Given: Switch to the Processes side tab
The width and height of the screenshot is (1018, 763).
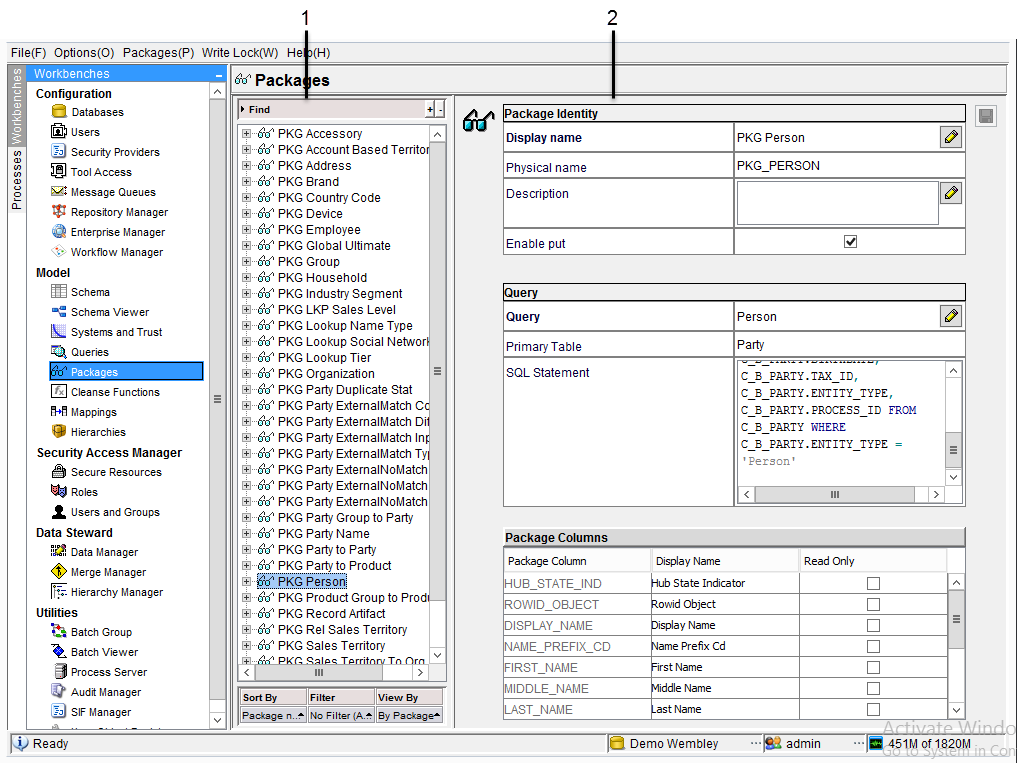Looking at the screenshot, I should click(x=16, y=179).
